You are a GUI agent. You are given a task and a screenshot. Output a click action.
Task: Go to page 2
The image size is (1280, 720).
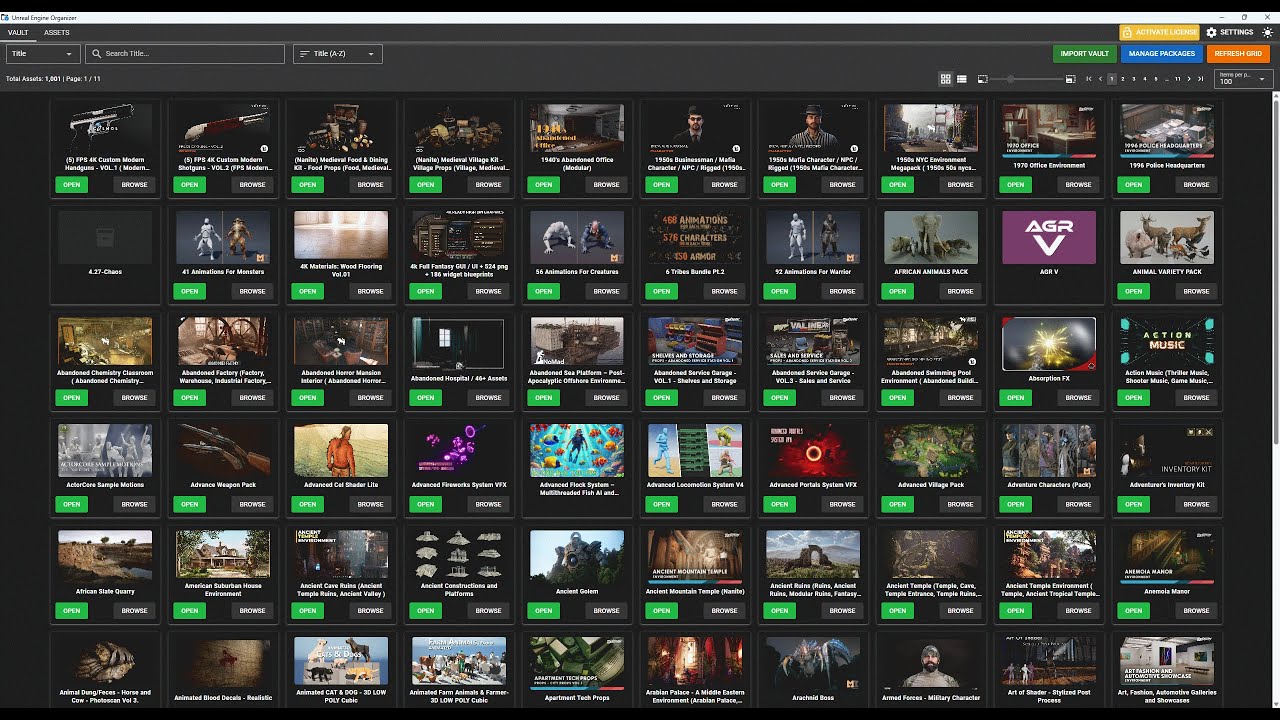click(x=1122, y=79)
